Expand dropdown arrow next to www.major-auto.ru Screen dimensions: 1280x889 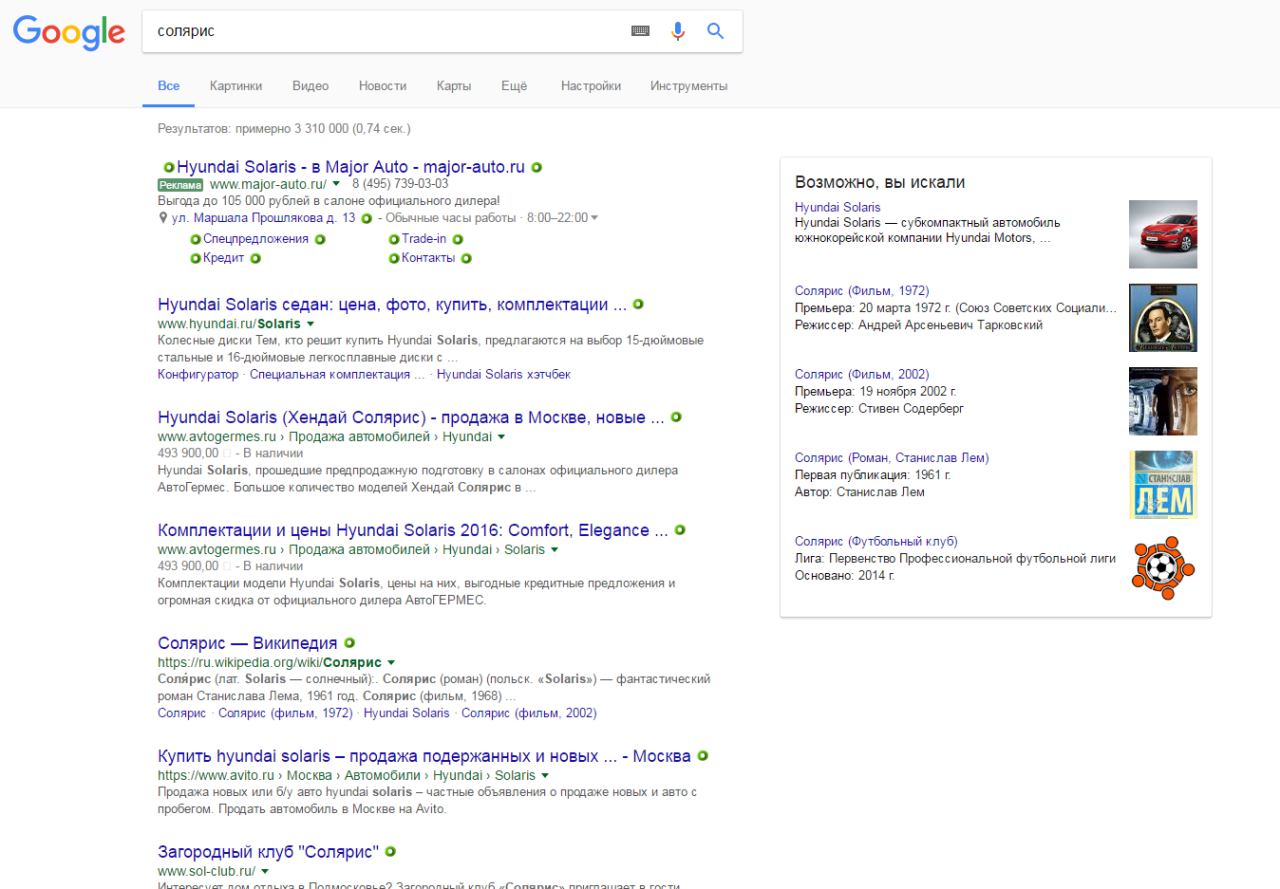337,184
